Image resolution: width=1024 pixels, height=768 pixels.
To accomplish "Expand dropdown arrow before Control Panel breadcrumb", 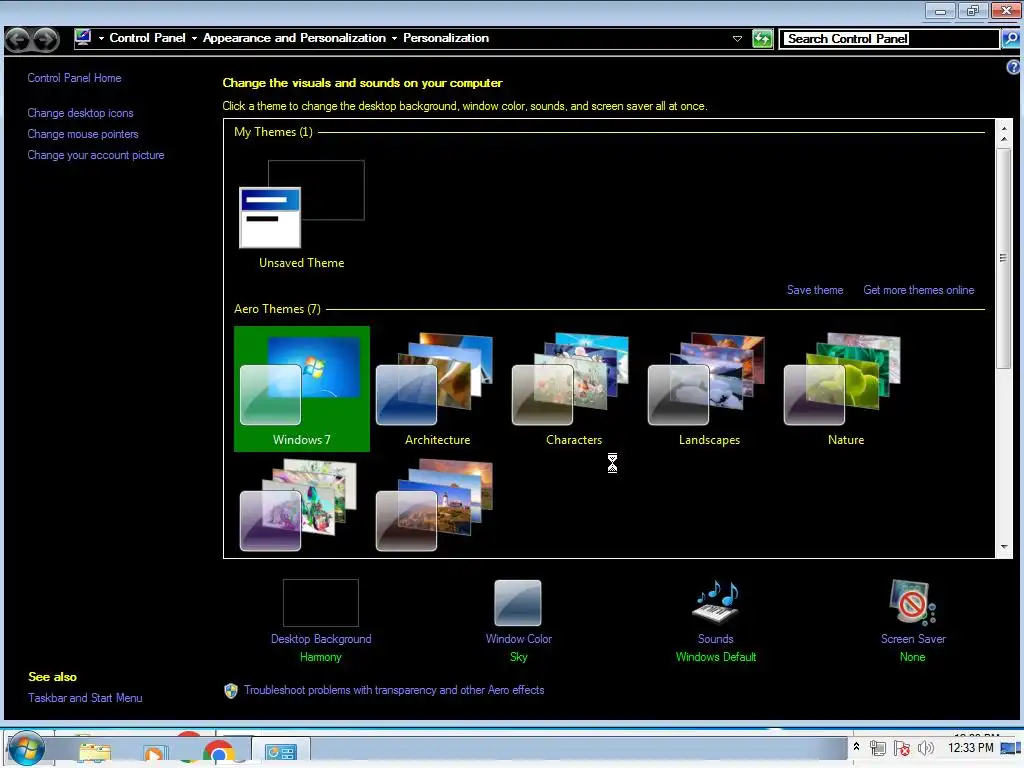I will pyautogui.click(x=101, y=39).
